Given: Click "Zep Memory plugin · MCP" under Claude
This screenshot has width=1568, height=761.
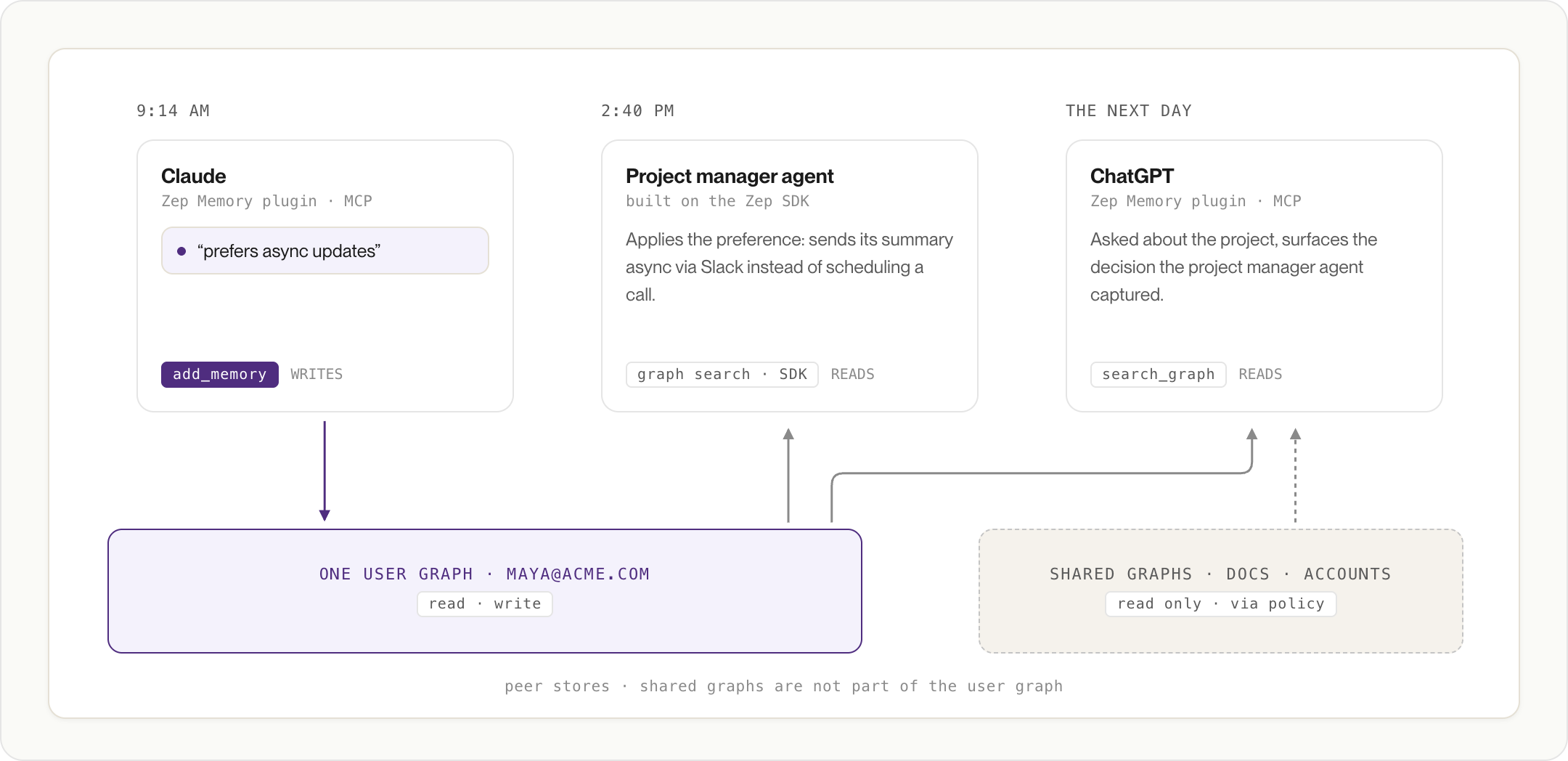Looking at the screenshot, I should (x=266, y=201).
